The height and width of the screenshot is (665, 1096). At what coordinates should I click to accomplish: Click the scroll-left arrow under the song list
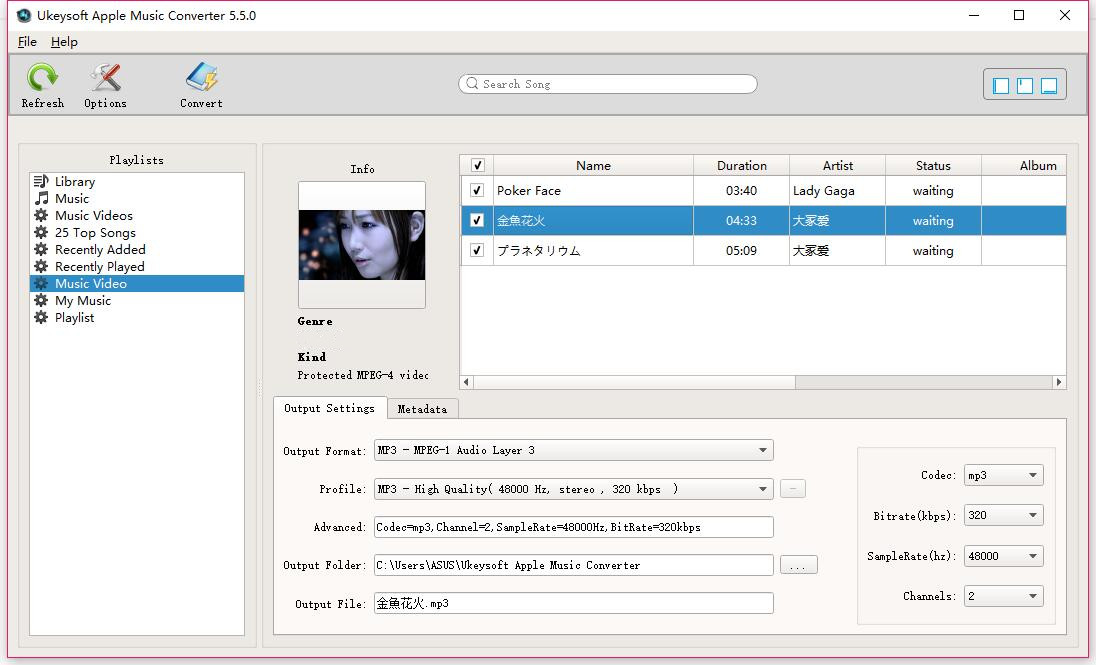click(x=466, y=382)
